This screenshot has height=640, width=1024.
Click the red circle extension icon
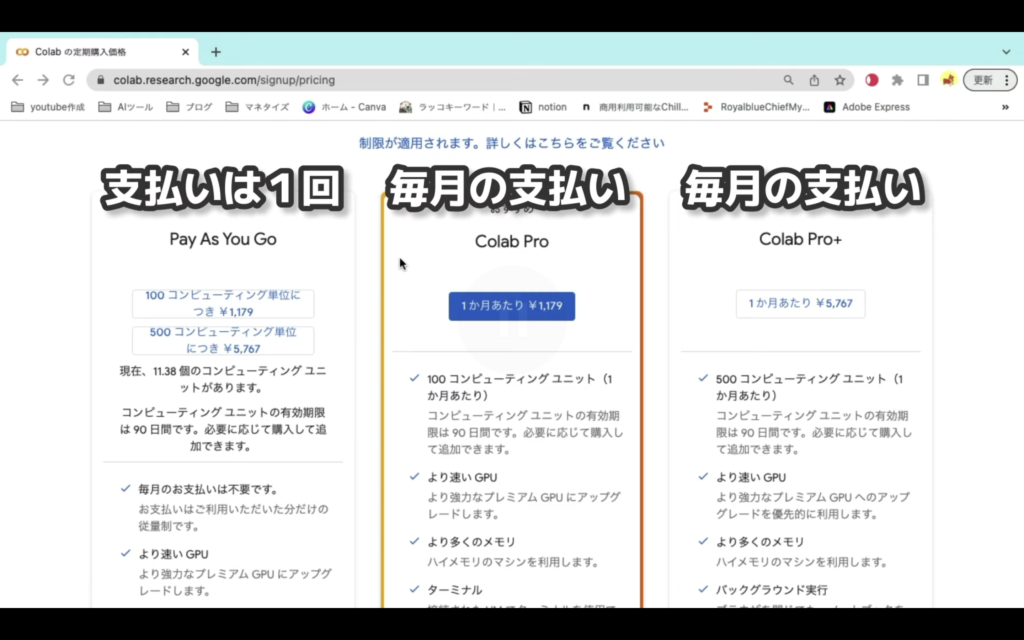pos(872,80)
